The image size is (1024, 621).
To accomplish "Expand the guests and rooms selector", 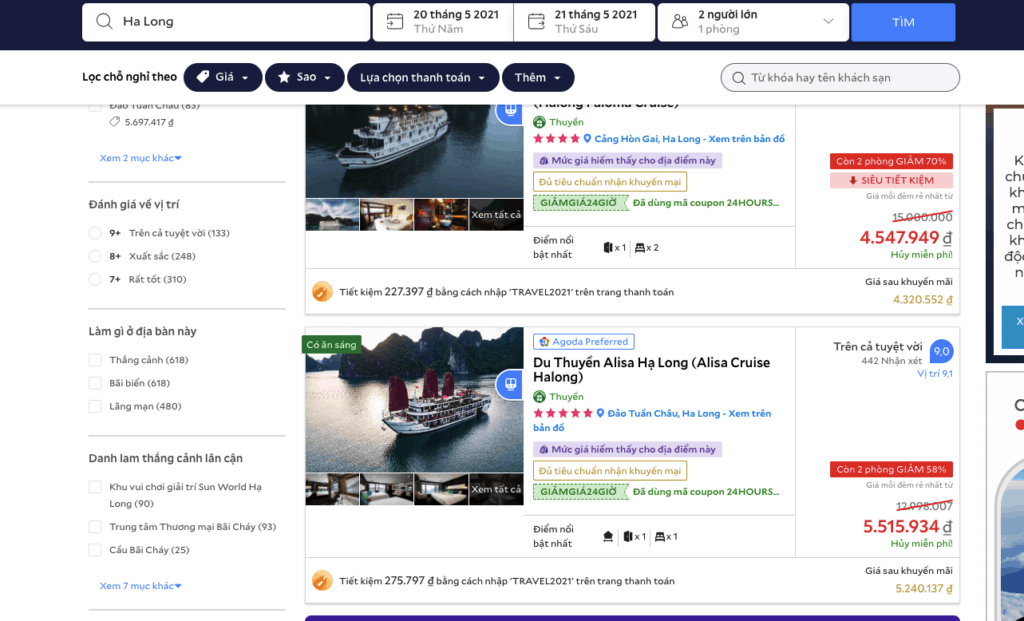I will [x=753, y=22].
